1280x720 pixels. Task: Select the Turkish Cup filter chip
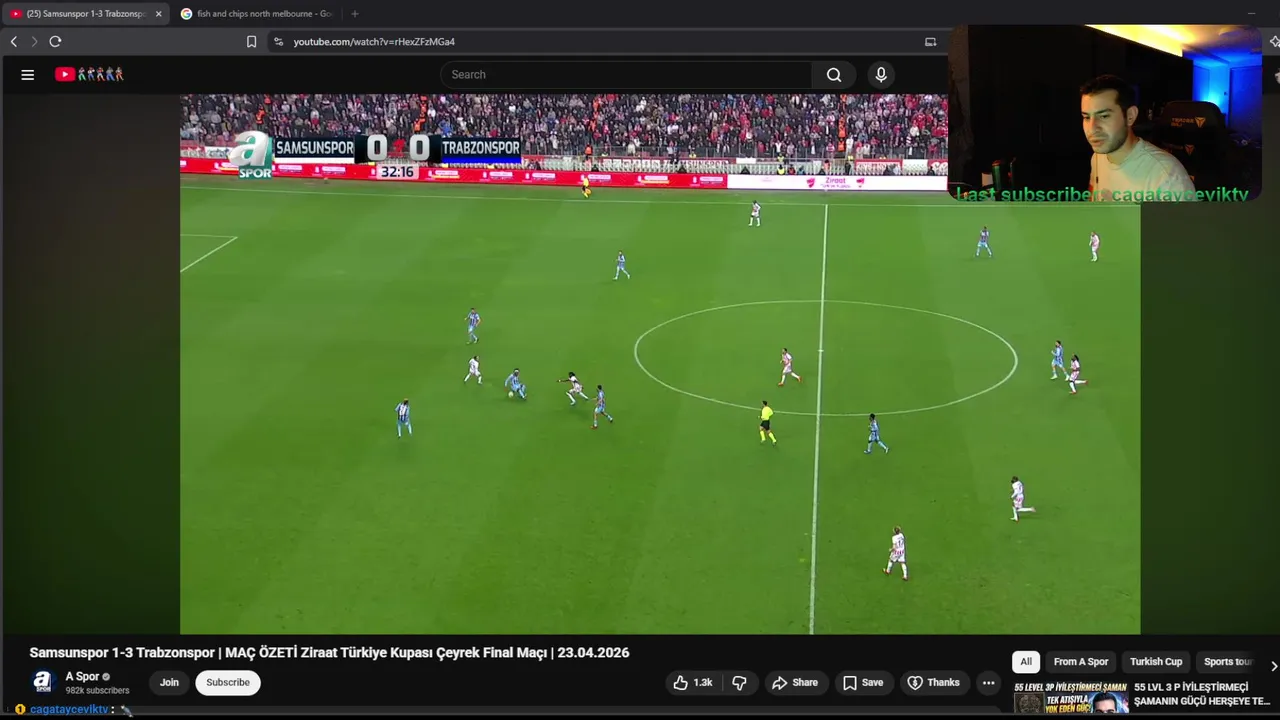(1156, 661)
